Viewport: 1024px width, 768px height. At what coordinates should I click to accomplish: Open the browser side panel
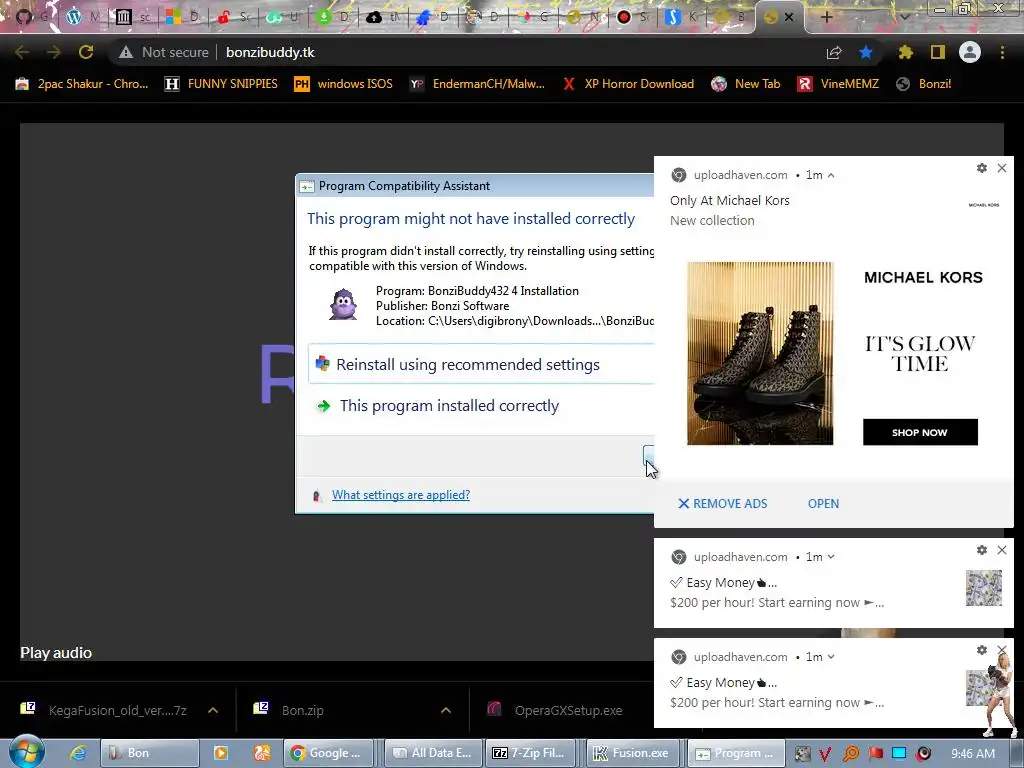(x=938, y=52)
